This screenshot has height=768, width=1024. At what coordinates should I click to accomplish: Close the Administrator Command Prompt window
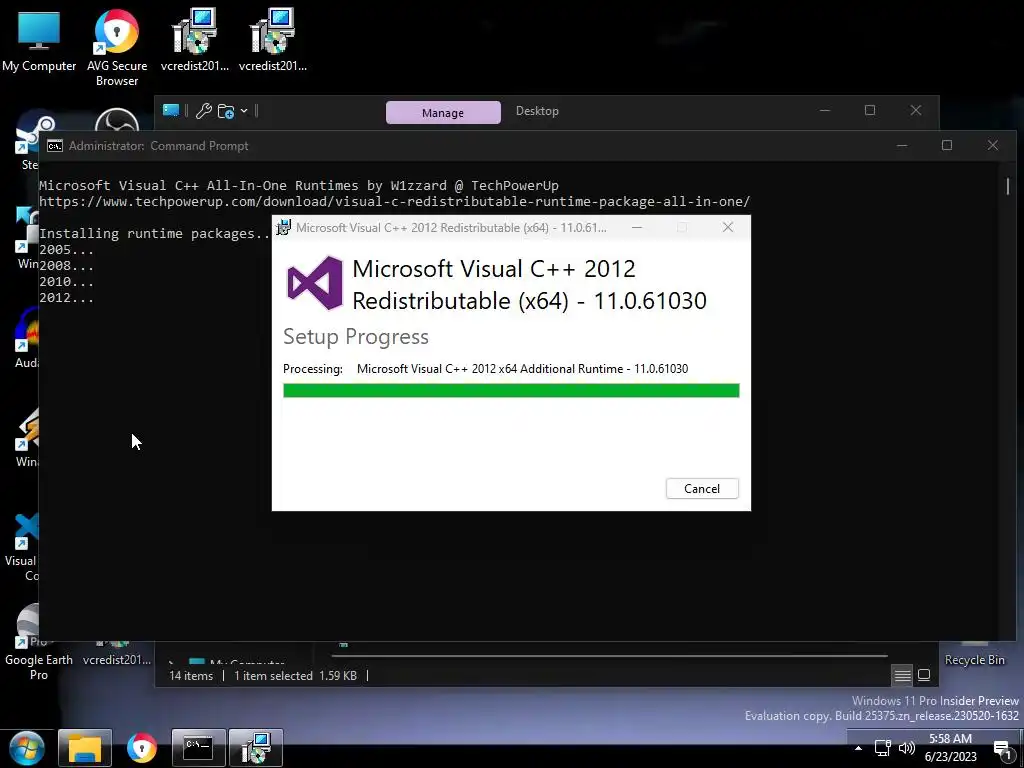coord(993,145)
